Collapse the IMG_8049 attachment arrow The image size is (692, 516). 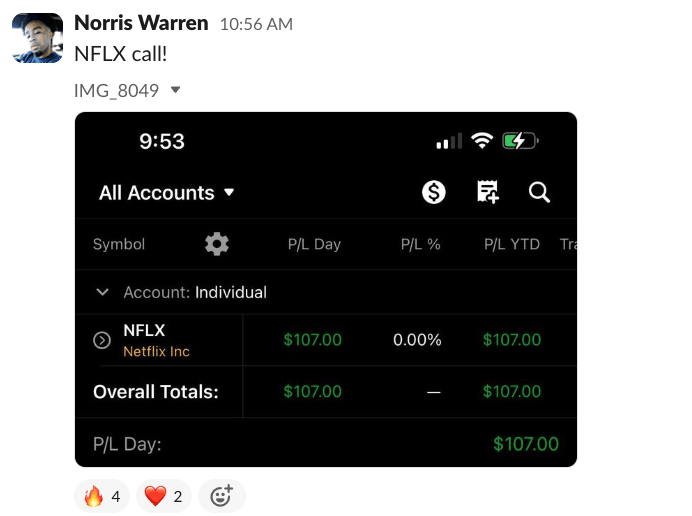coord(176,90)
